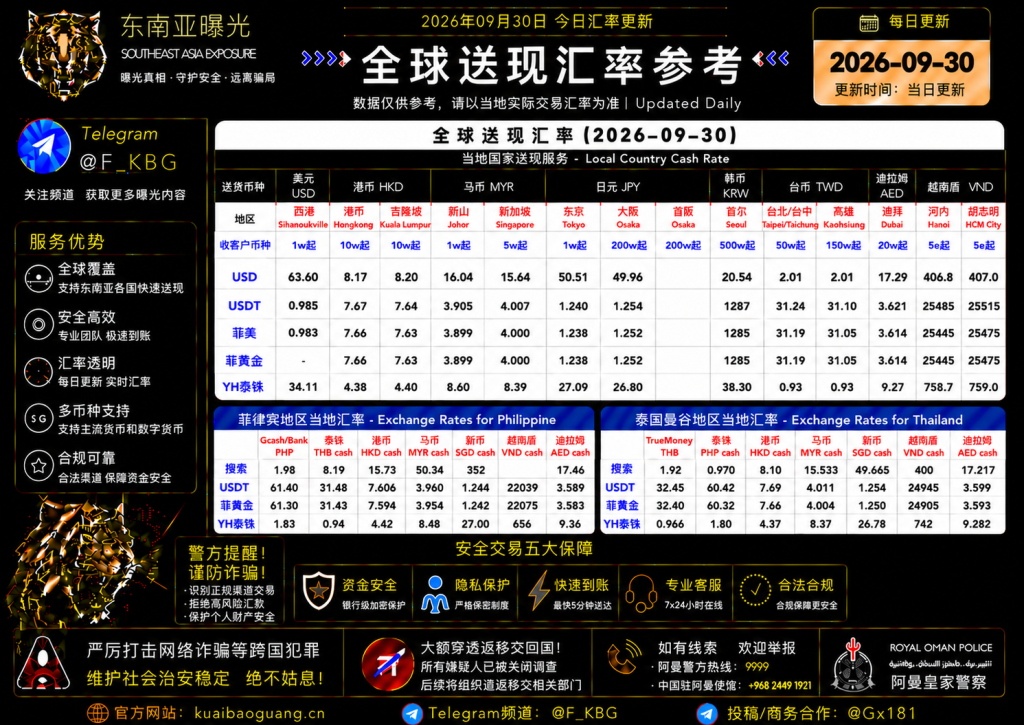
Task: Click the blue chevron arrows left of 全球送现汇率参考
Action: tap(326, 59)
